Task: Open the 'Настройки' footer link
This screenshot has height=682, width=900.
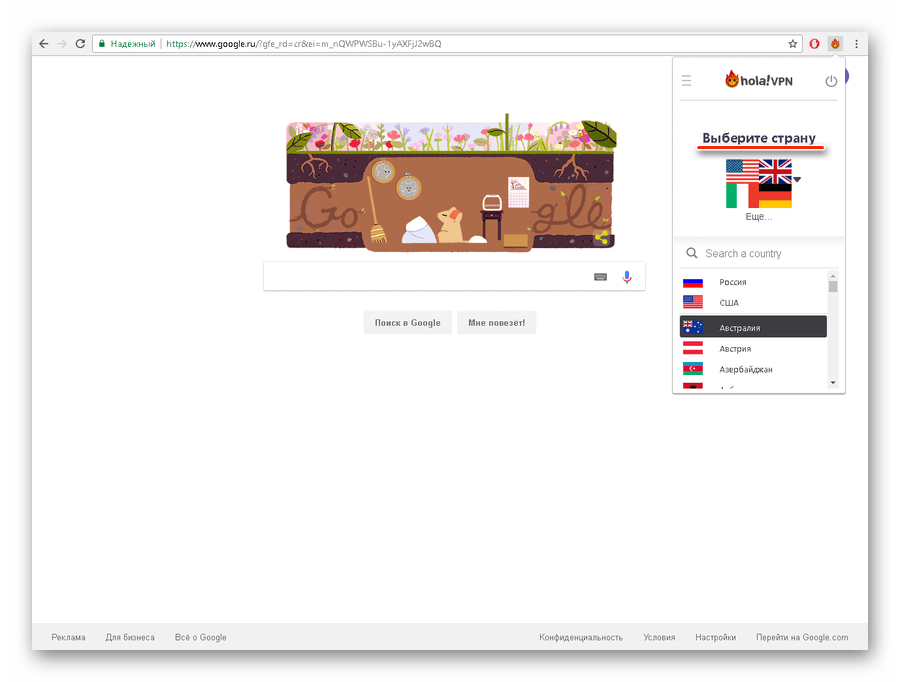Action: pos(716,637)
